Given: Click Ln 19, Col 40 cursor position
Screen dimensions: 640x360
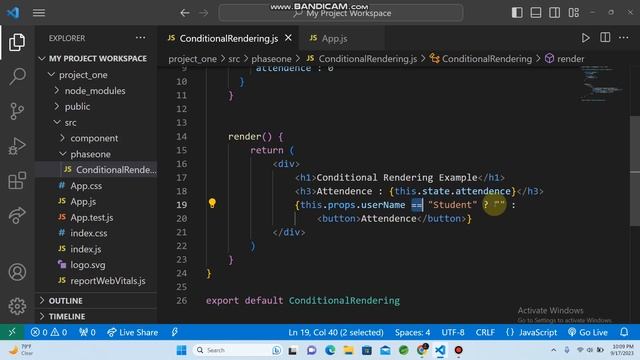Looking at the screenshot, I should [x=336, y=332].
